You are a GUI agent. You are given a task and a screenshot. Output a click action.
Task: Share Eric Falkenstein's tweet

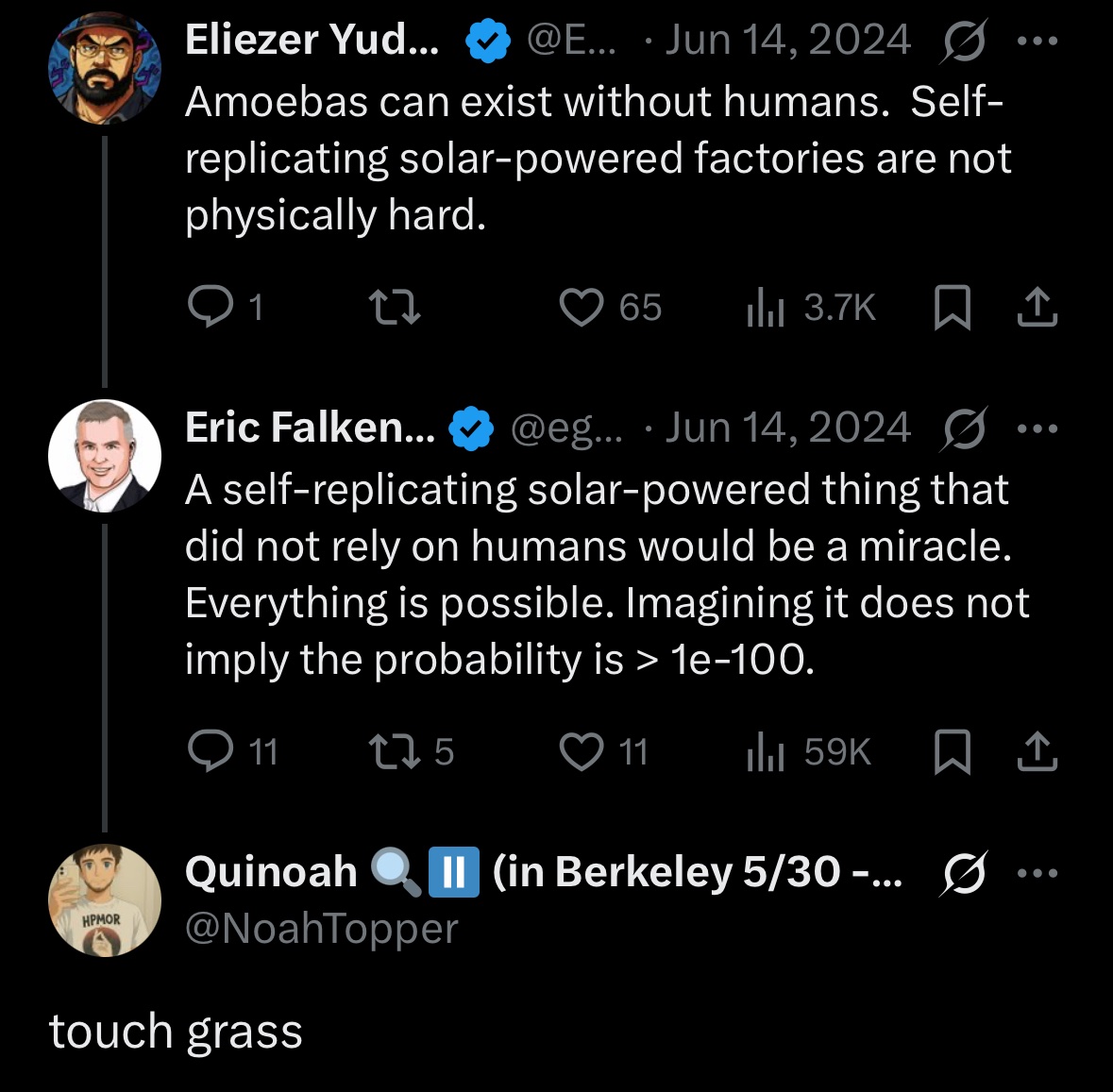[1037, 751]
